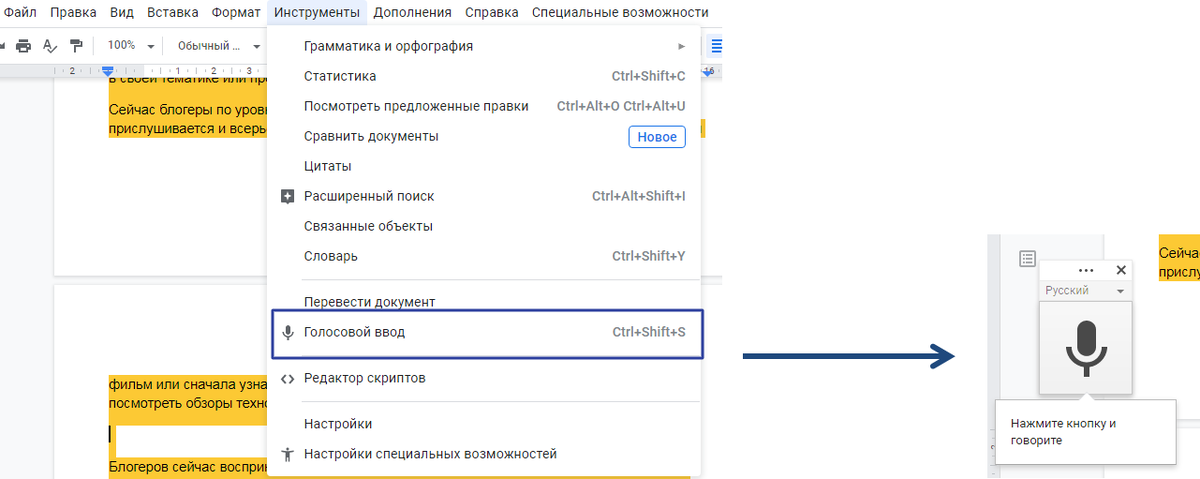Choose Статистика from the tools menu

tap(485, 76)
